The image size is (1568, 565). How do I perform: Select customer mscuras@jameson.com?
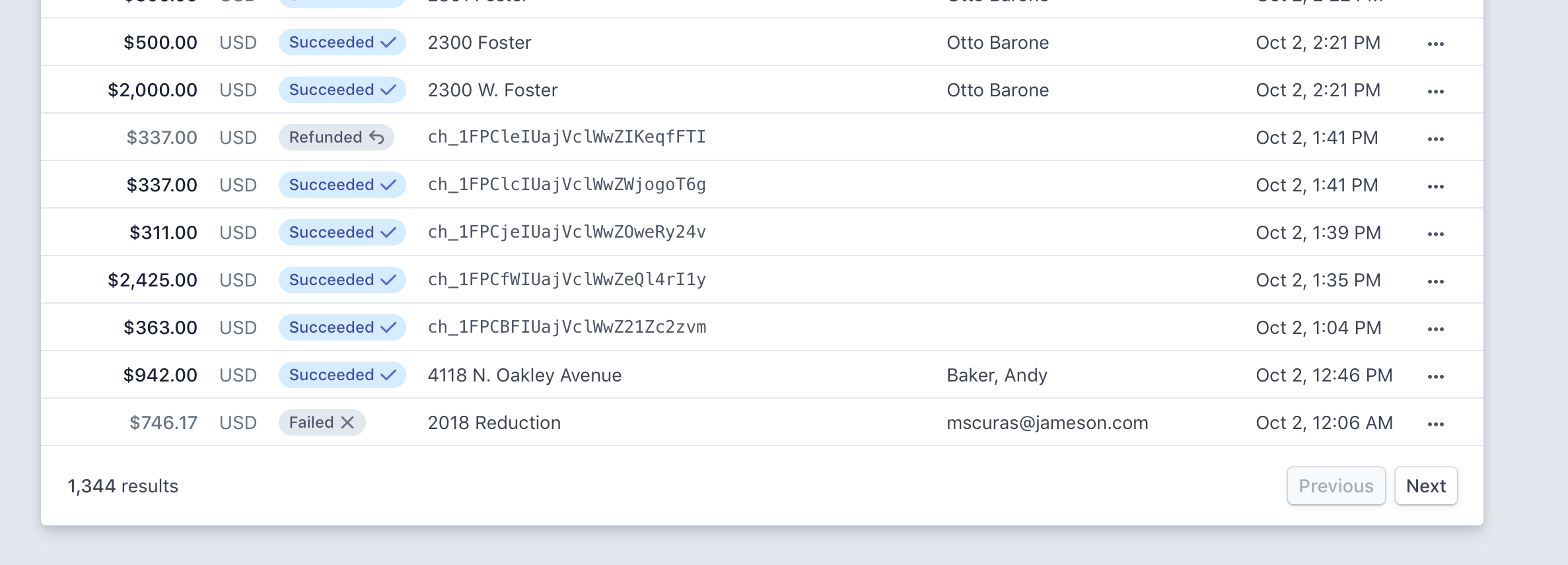coord(1047,422)
